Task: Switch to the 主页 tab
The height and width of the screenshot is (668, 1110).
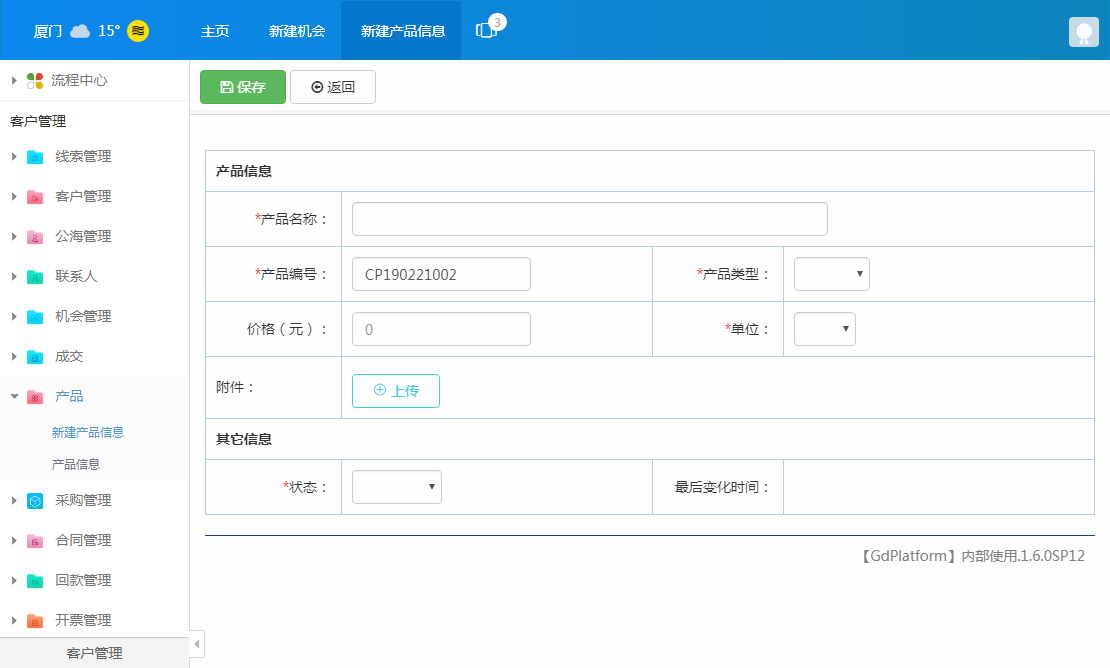Action: [215, 31]
